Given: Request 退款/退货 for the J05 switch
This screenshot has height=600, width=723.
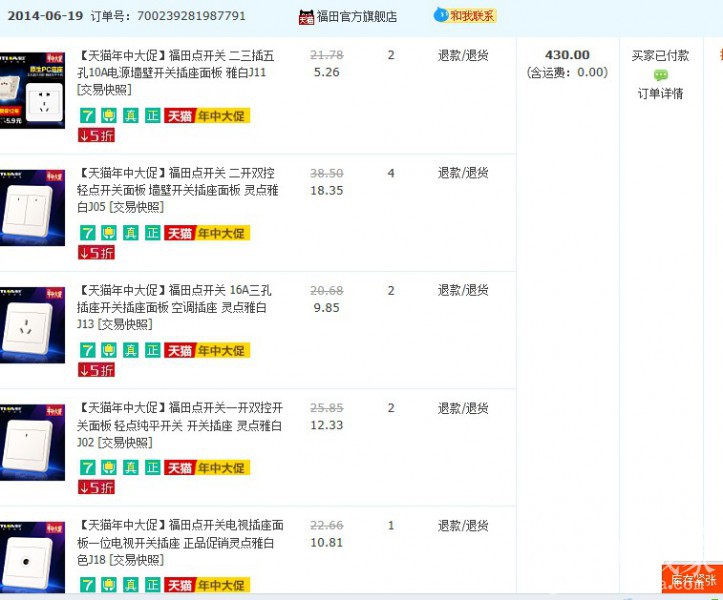Looking at the screenshot, I should 463,173.
